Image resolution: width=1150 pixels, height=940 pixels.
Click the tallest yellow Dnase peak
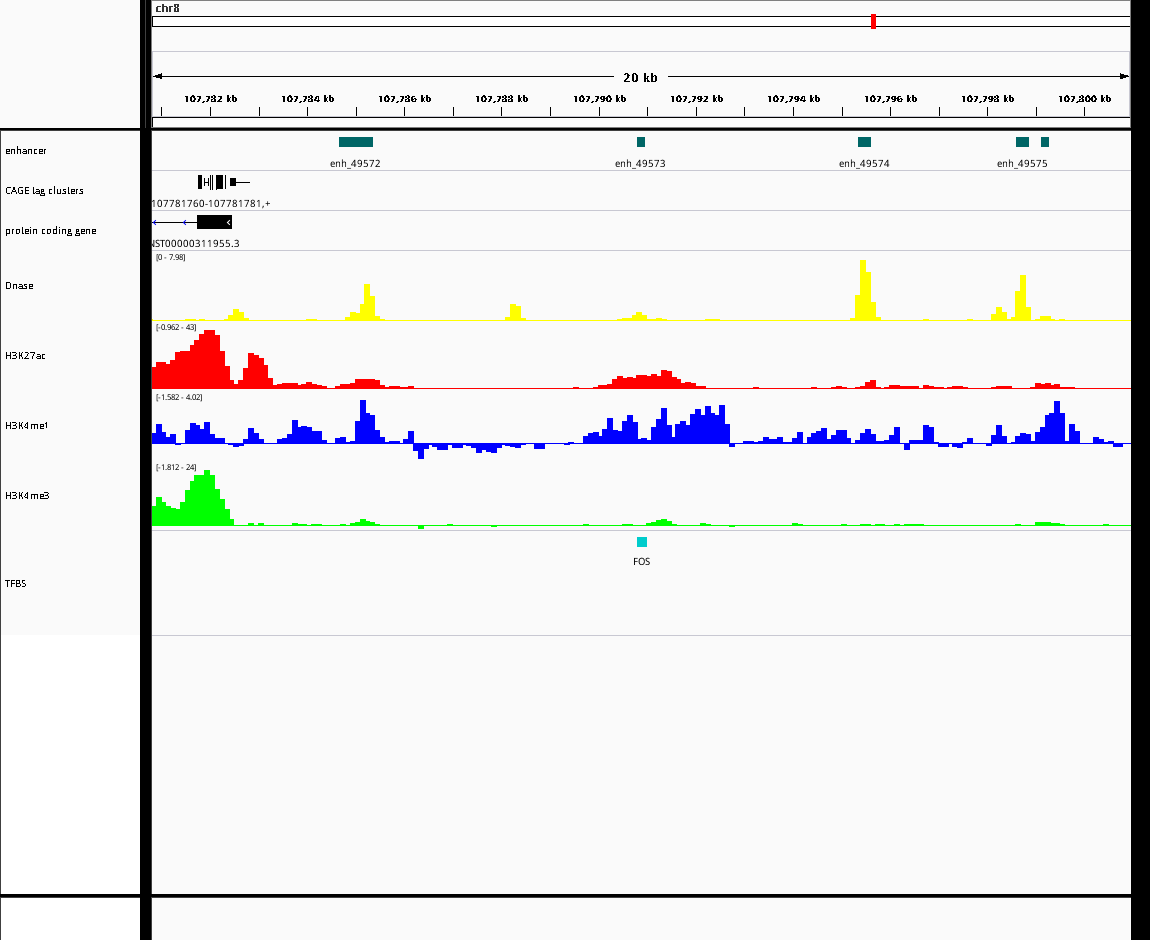pyautogui.click(x=865, y=290)
